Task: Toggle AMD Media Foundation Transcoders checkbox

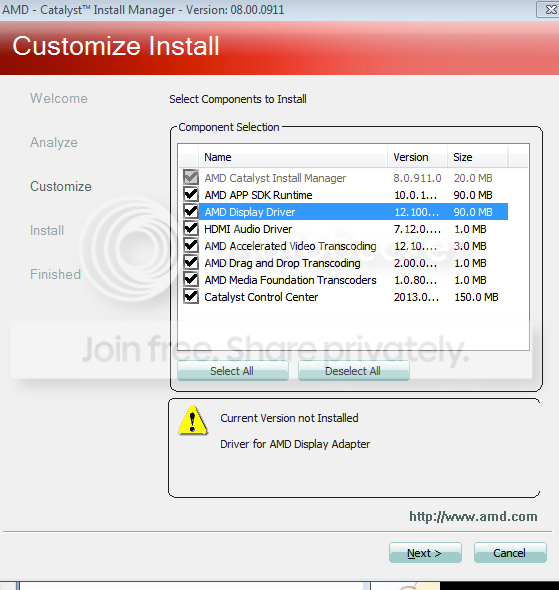Action: click(191, 280)
